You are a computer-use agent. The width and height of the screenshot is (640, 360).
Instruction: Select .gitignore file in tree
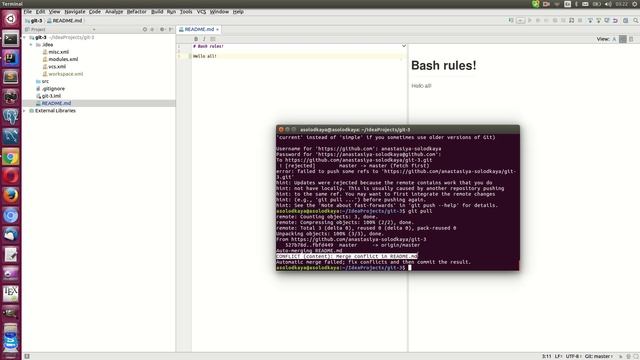coord(50,89)
